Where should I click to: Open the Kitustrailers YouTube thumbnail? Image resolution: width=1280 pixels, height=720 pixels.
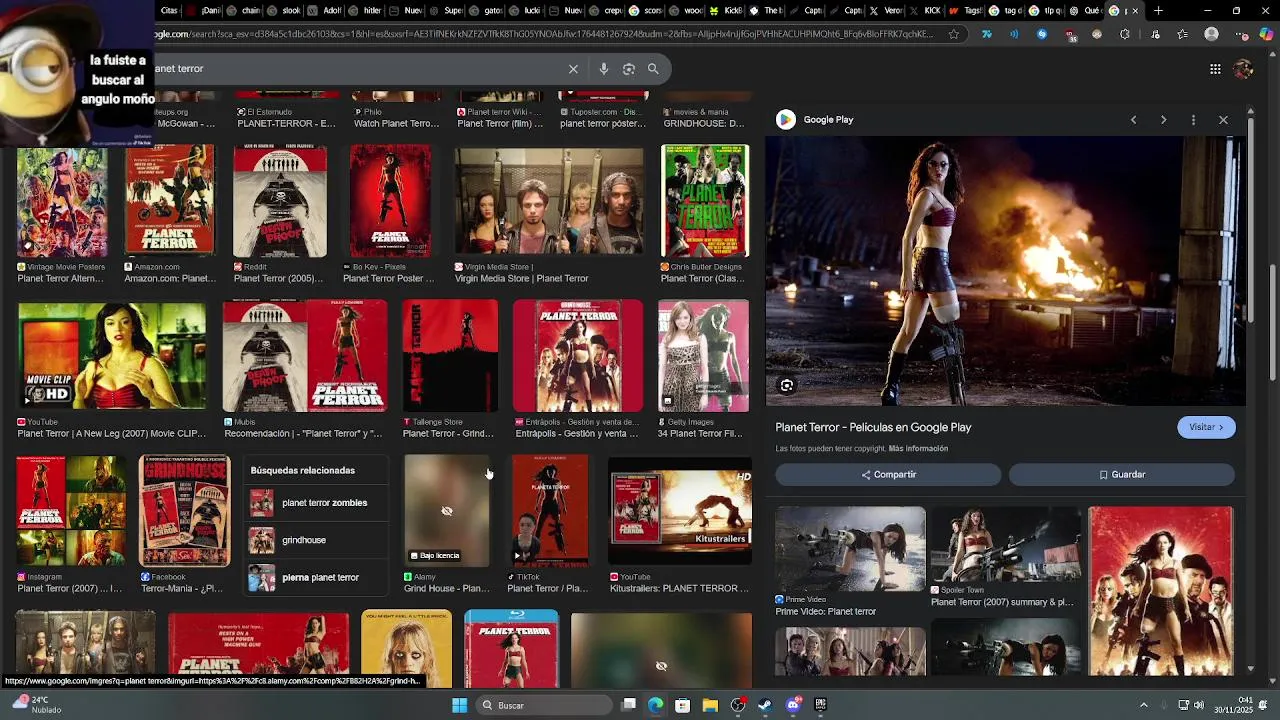point(680,511)
